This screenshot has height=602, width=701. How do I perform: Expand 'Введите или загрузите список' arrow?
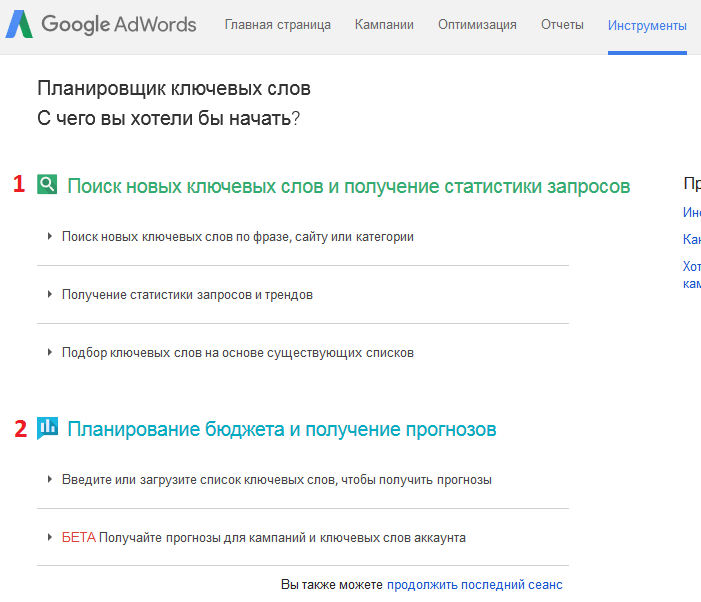[x=49, y=479]
